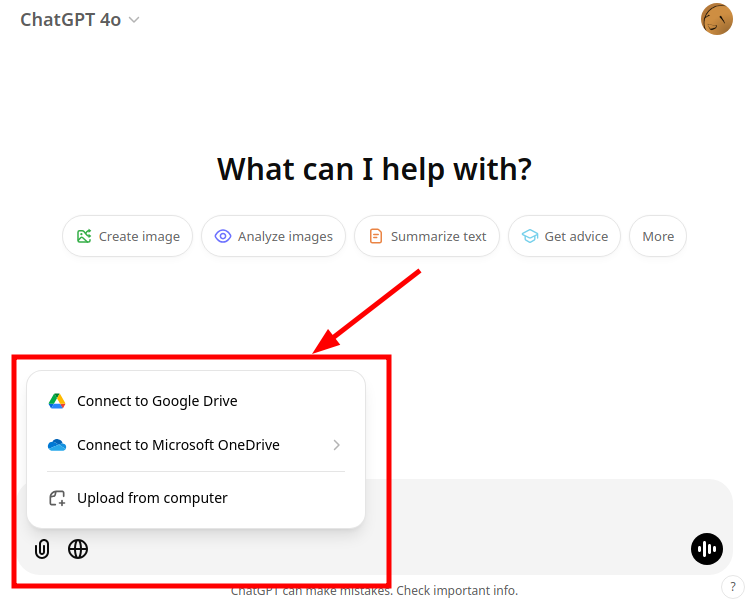The width and height of the screenshot is (748, 603).
Task: Expand the Microsoft OneDrive submenu chevron
Action: click(336, 445)
